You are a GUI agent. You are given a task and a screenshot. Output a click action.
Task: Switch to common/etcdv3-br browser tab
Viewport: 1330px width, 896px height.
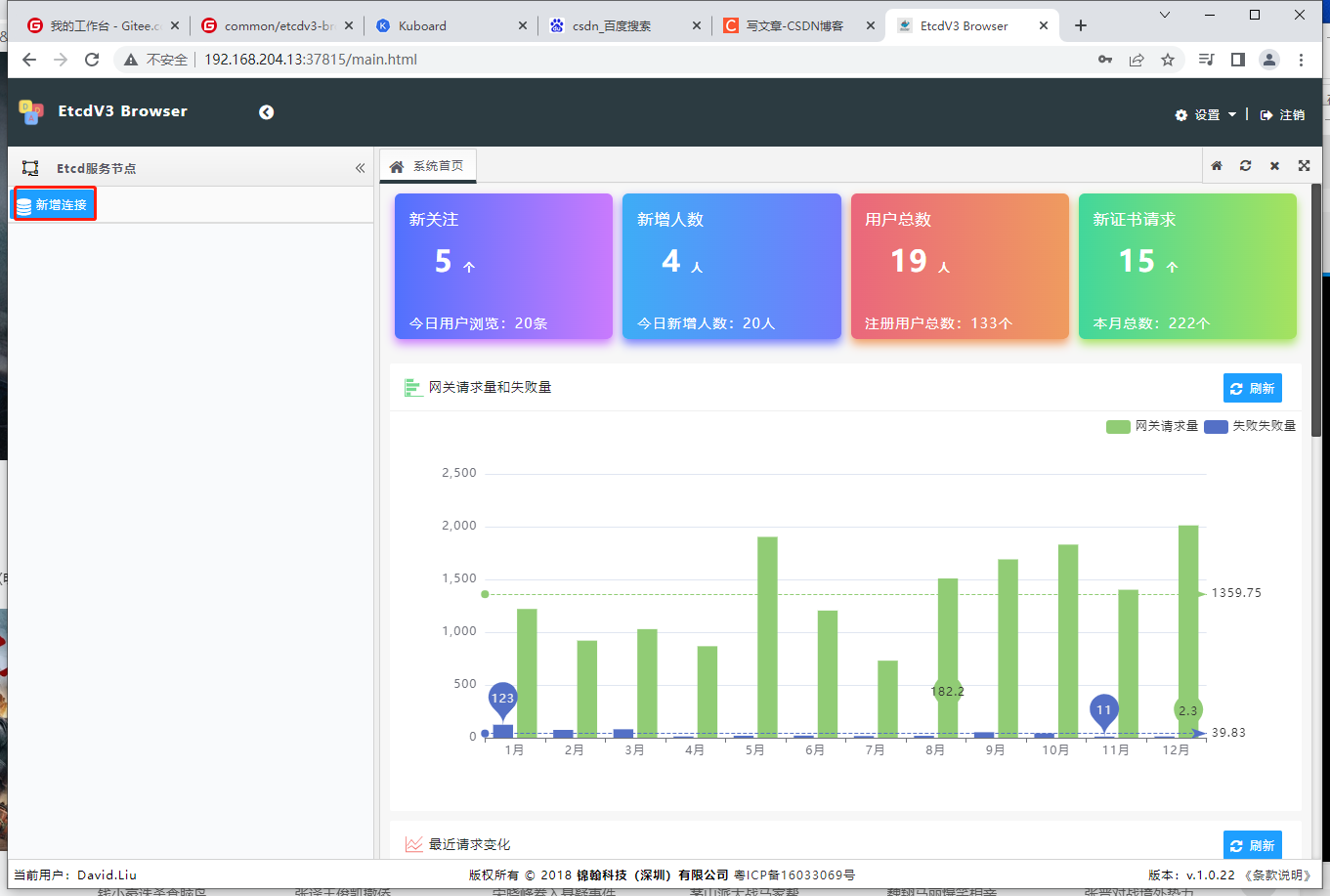click(x=276, y=25)
